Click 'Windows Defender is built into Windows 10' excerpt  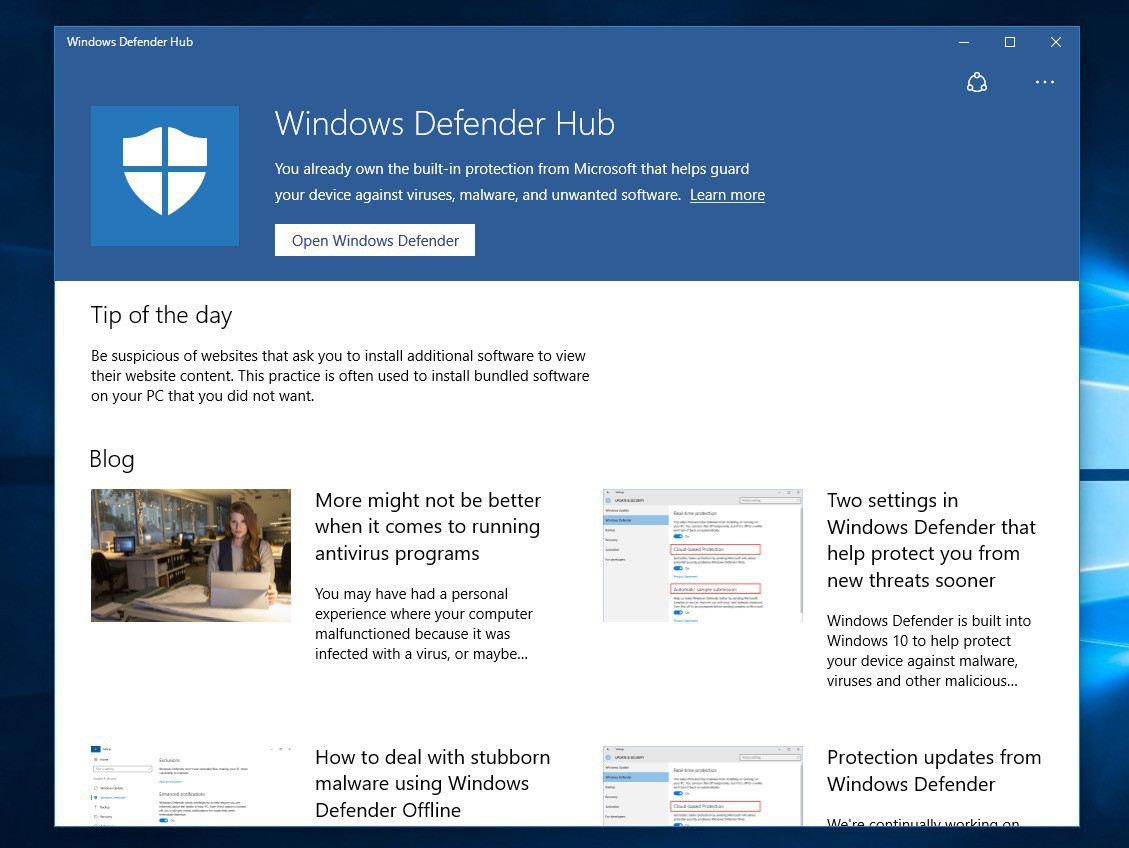click(929, 651)
